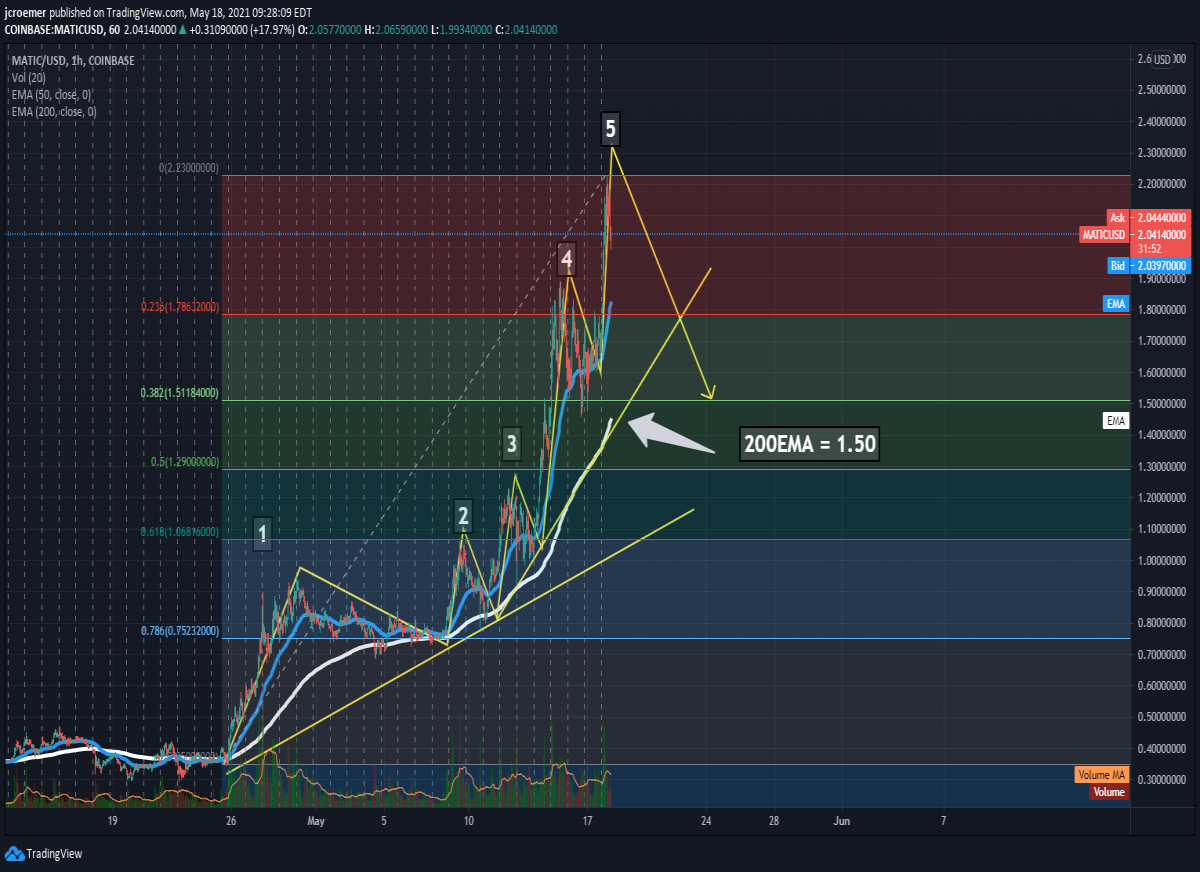The image size is (1200, 872).
Task: Click 0.50000000 on the price axis
Action: point(1164,717)
